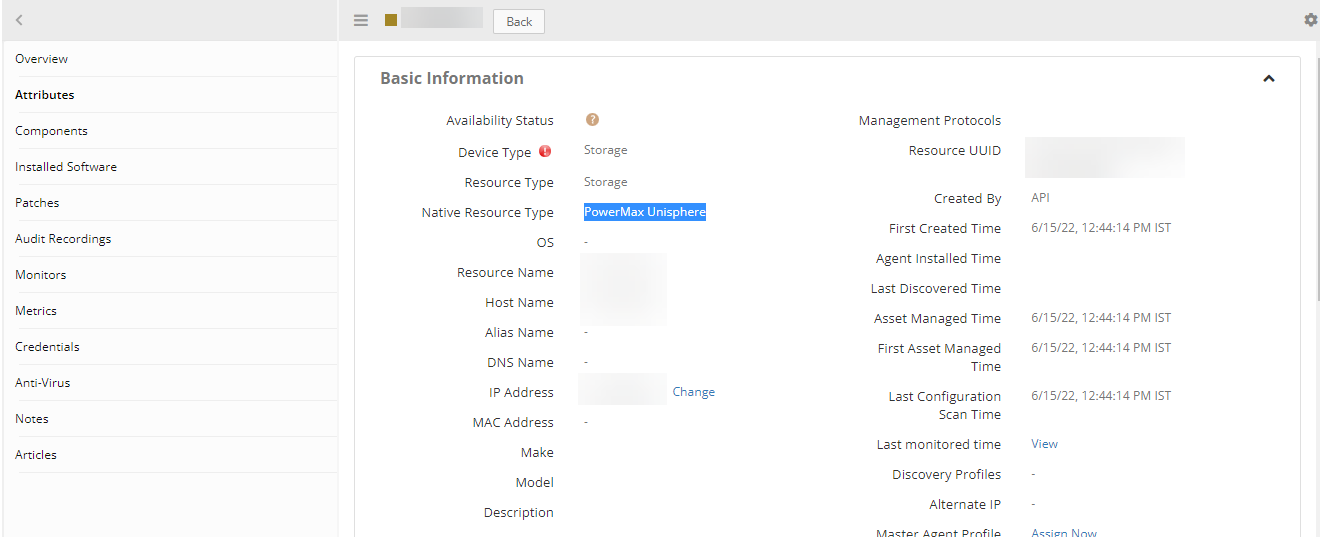Click the page vertical scrollbar
Image resolution: width=1320 pixels, height=537 pixels.
tap(1314, 170)
